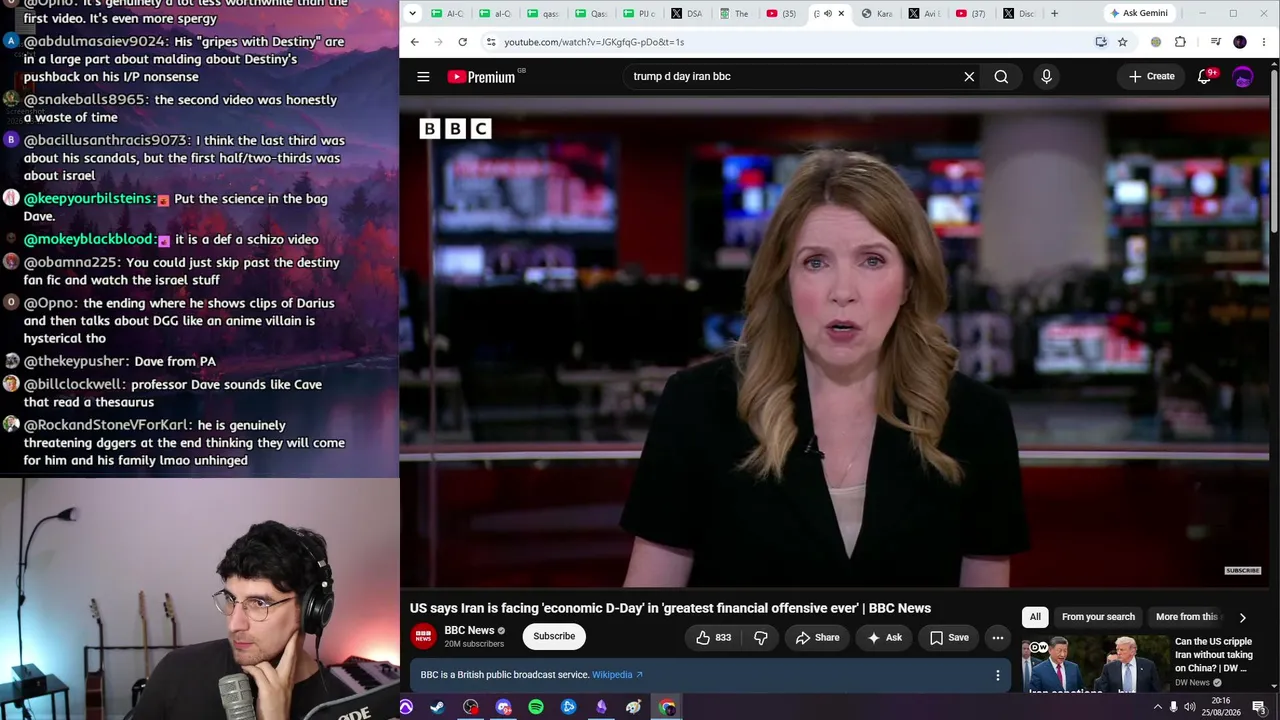Switch to the YouTube (37) tab
Image resolution: width=1280 pixels, height=720 pixels.
tap(972, 13)
